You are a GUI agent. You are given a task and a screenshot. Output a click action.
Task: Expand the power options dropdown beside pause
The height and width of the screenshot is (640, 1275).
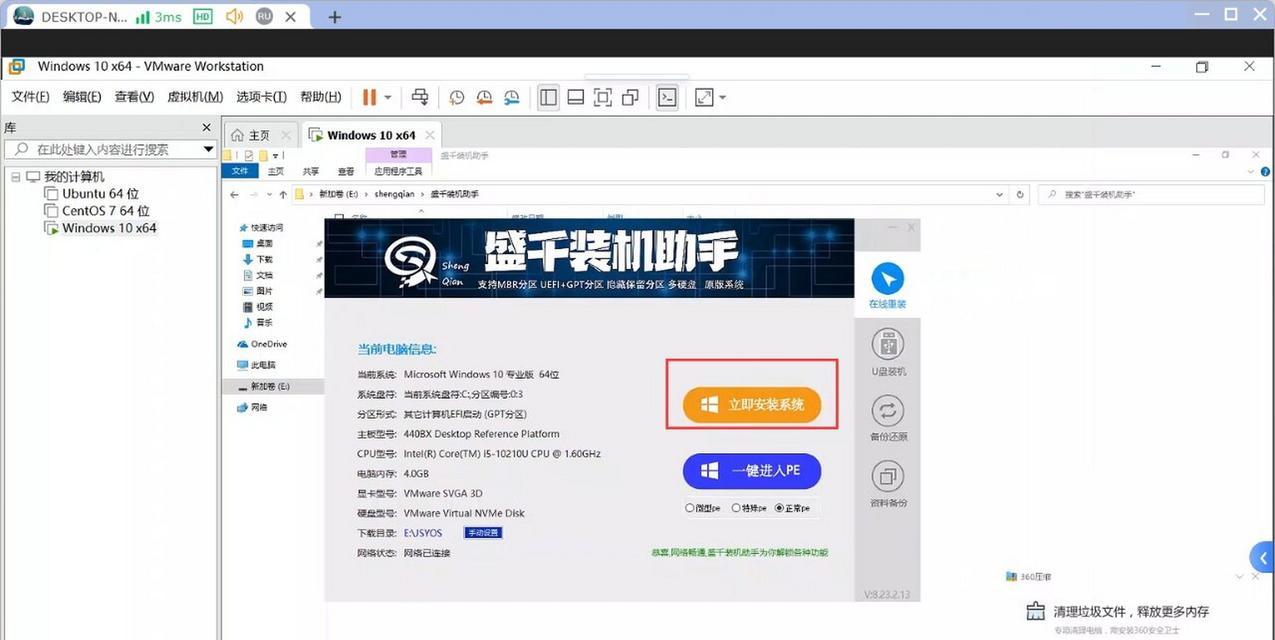click(388, 97)
